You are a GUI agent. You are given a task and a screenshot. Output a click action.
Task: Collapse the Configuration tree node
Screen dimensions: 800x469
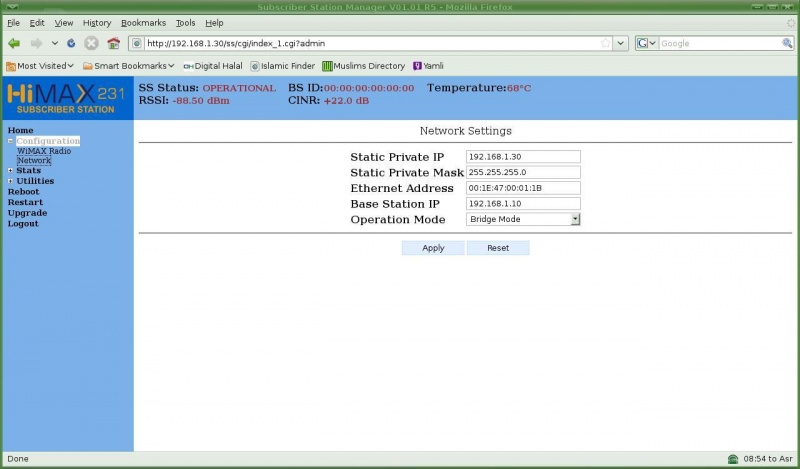coord(10,141)
